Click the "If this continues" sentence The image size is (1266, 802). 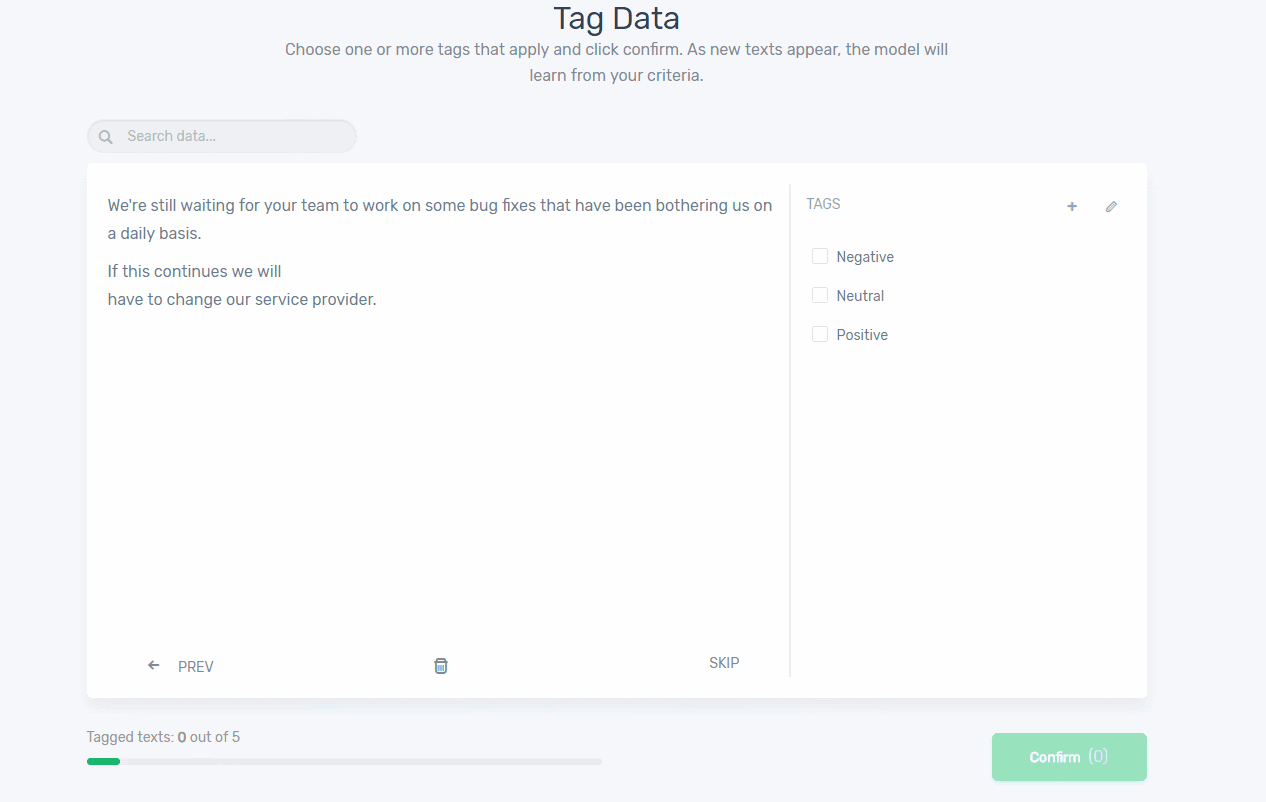(x=242, y=285)
